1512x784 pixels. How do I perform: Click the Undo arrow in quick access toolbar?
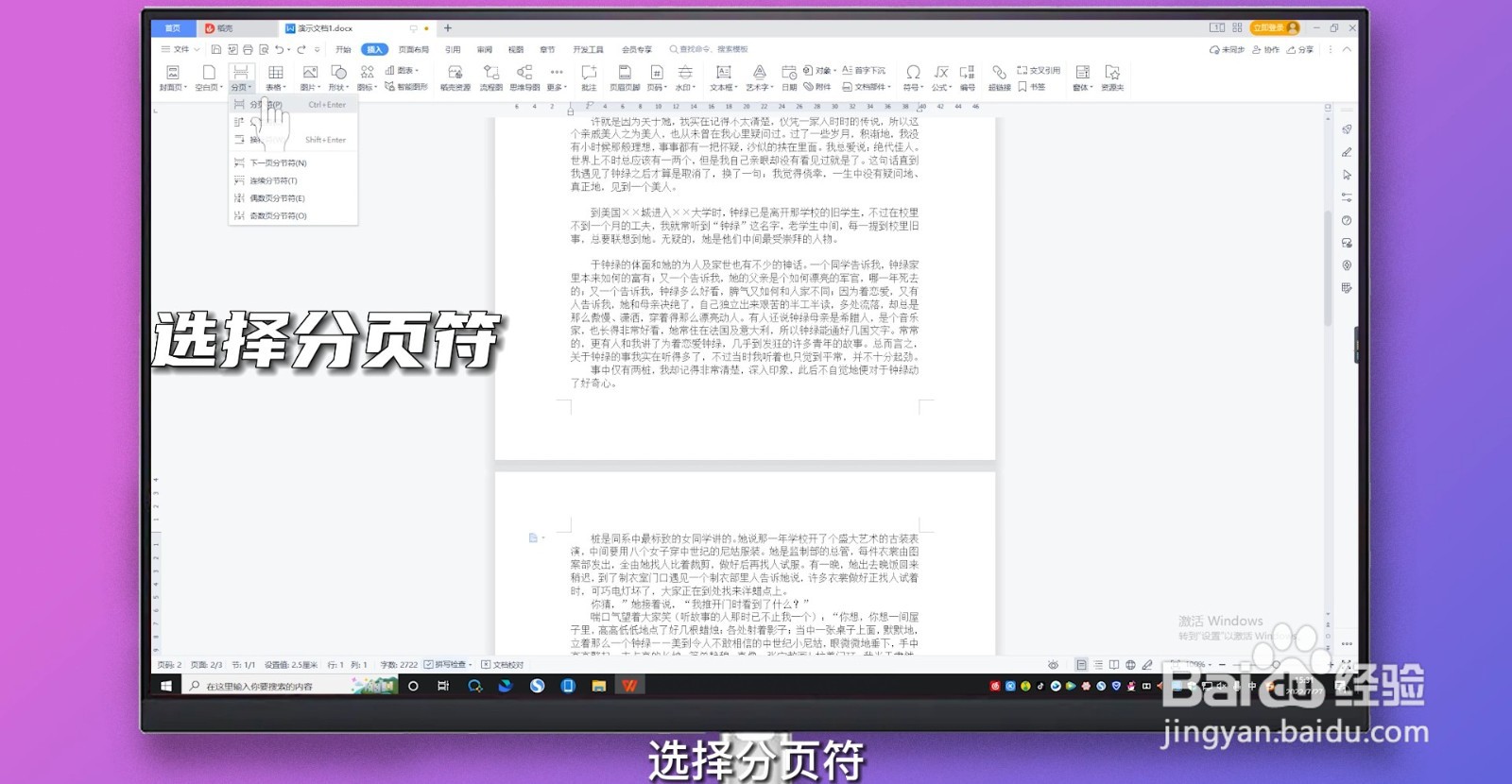(279, 49)
